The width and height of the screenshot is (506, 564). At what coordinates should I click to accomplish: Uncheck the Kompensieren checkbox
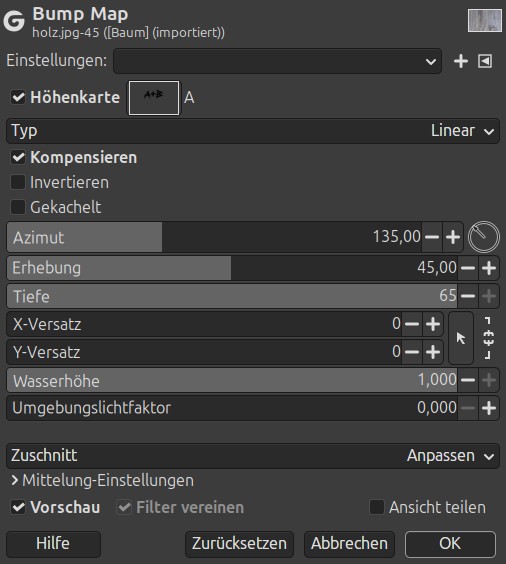point(18,158)
